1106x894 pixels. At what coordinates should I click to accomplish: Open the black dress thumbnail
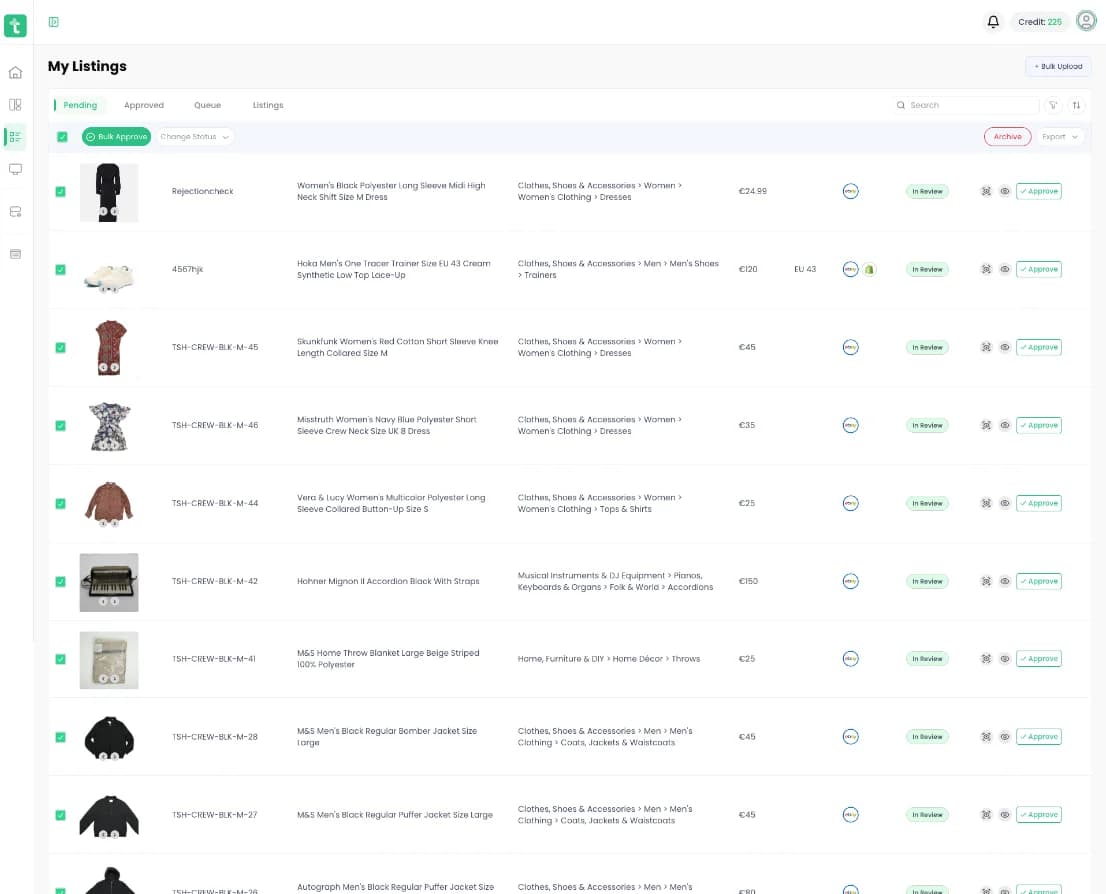[x=109, y=193]
